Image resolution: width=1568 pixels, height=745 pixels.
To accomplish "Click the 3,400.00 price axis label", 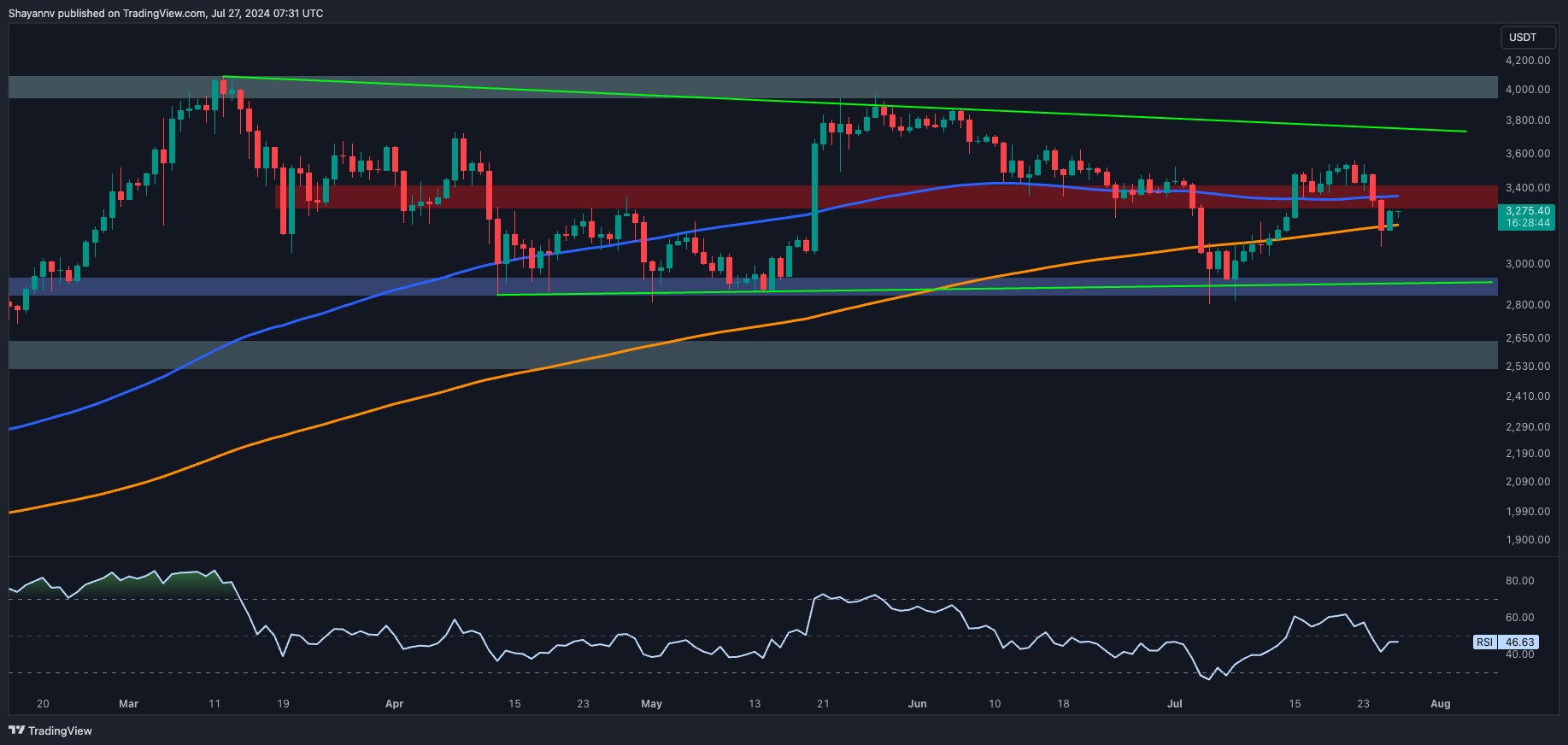I will click(x=1528, y=188).
